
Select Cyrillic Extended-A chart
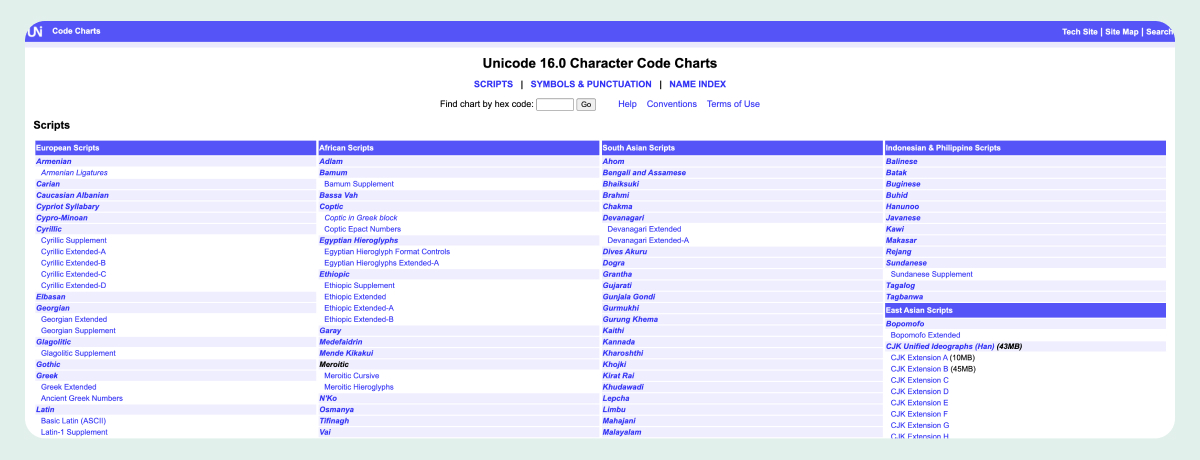click(x=73, y=252)
